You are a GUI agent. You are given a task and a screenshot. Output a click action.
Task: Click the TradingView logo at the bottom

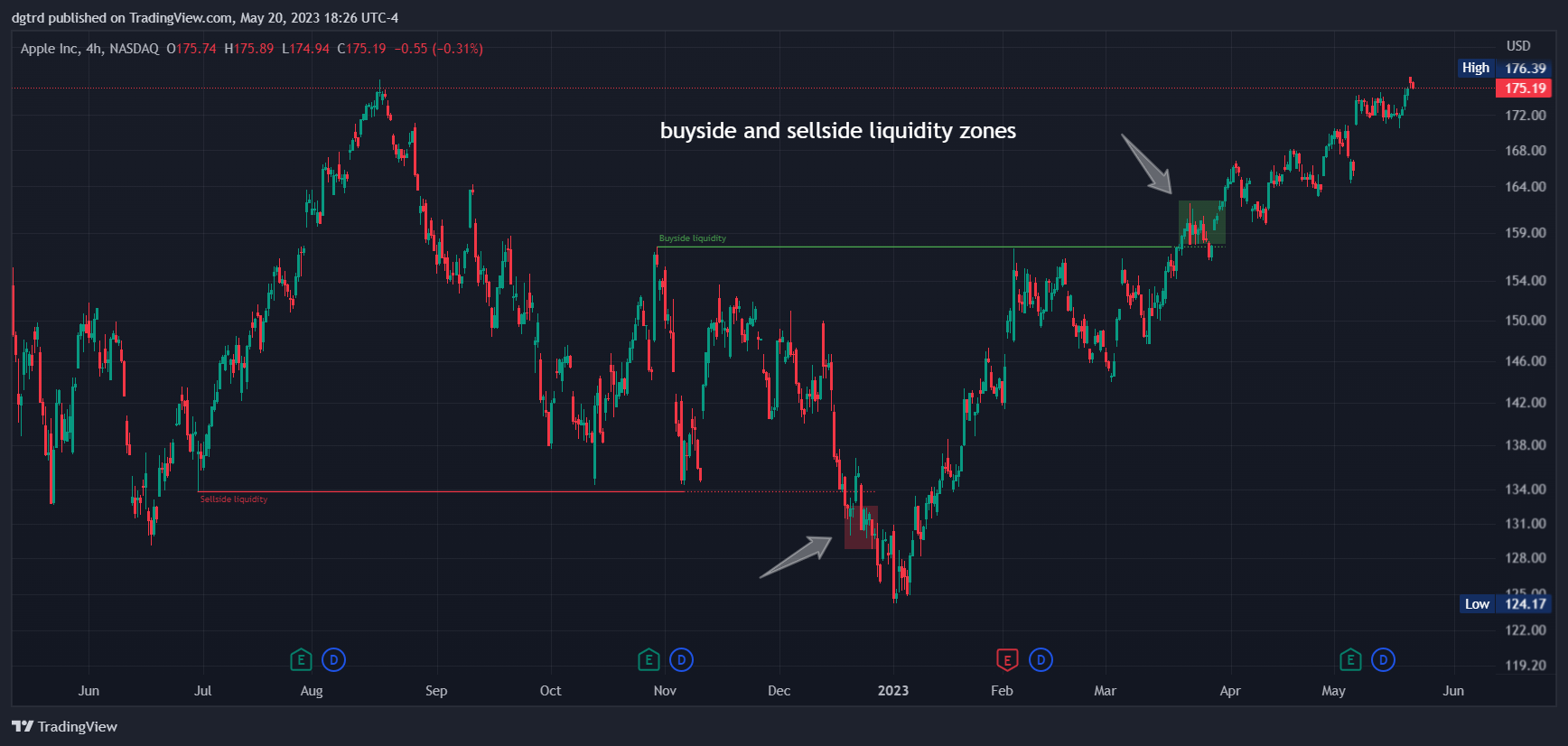(x=64, y=726)
